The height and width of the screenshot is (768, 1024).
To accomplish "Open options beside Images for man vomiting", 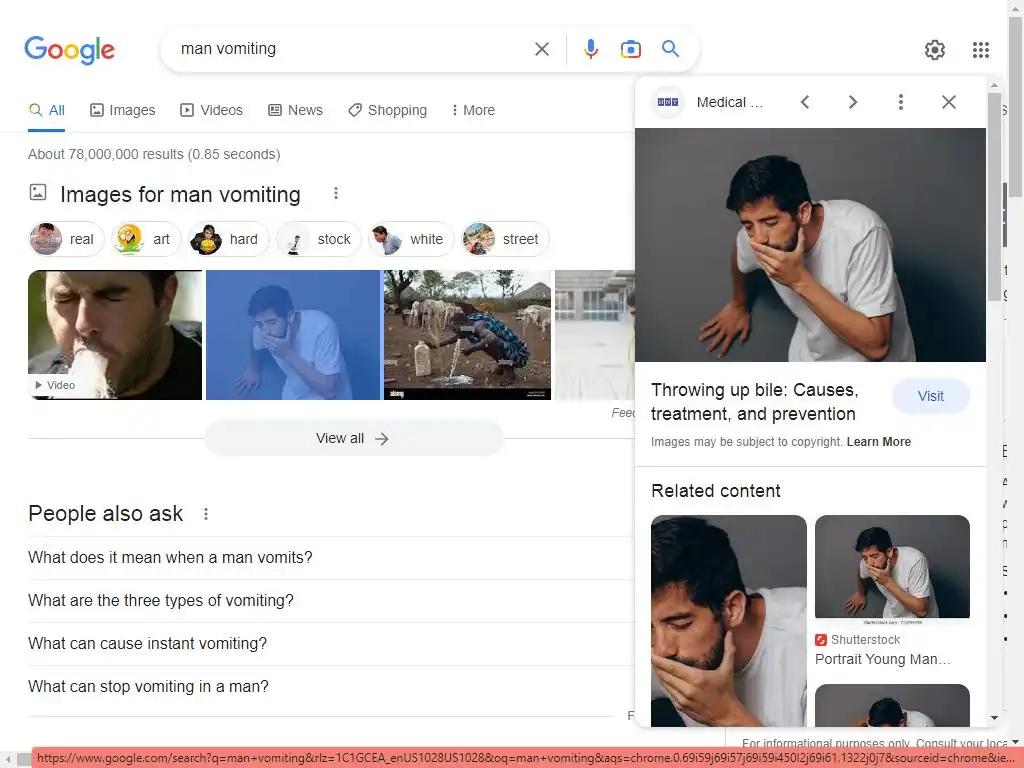I will tap(336, 193).
